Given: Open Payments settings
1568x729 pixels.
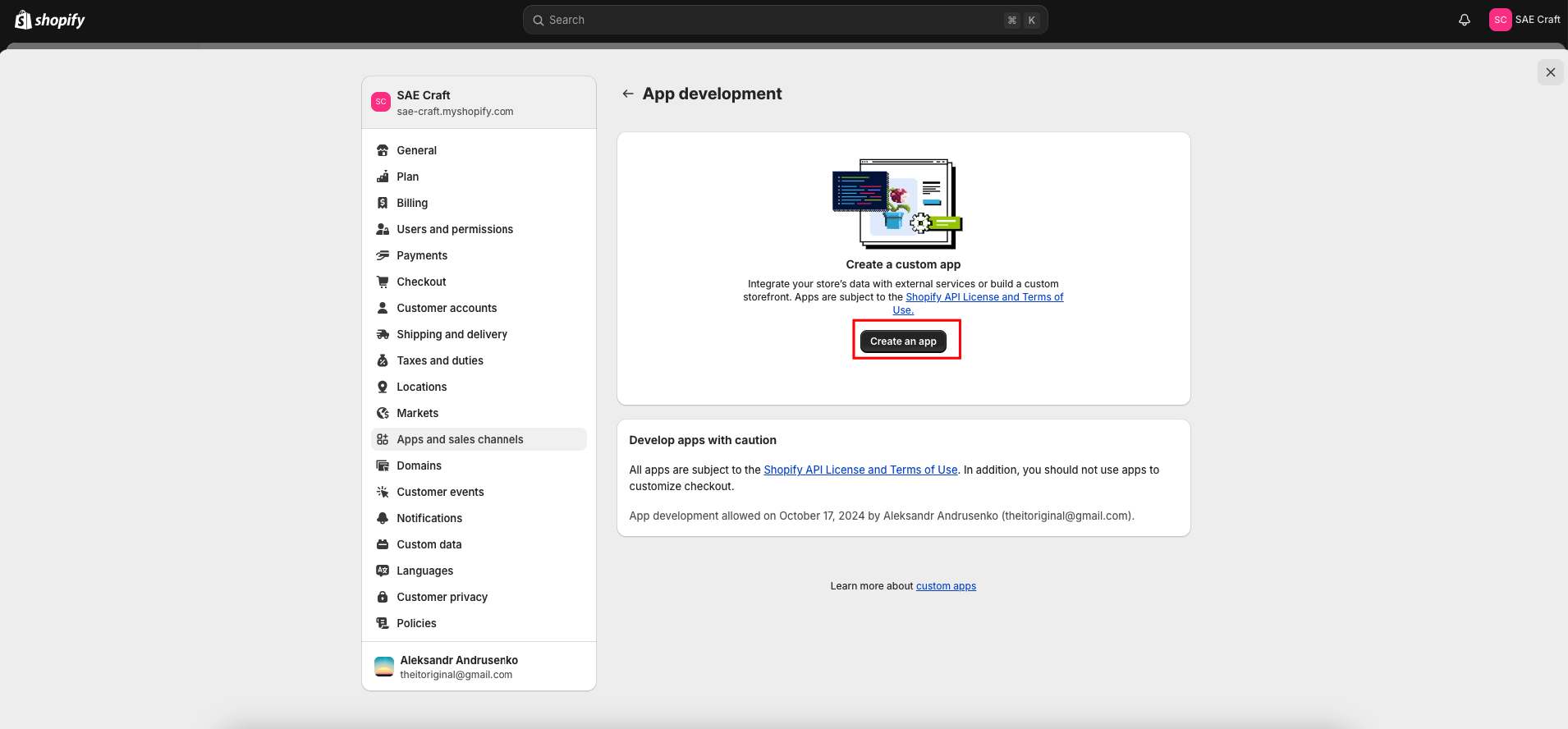Looking at the screenshot, I should click(479, 255).
